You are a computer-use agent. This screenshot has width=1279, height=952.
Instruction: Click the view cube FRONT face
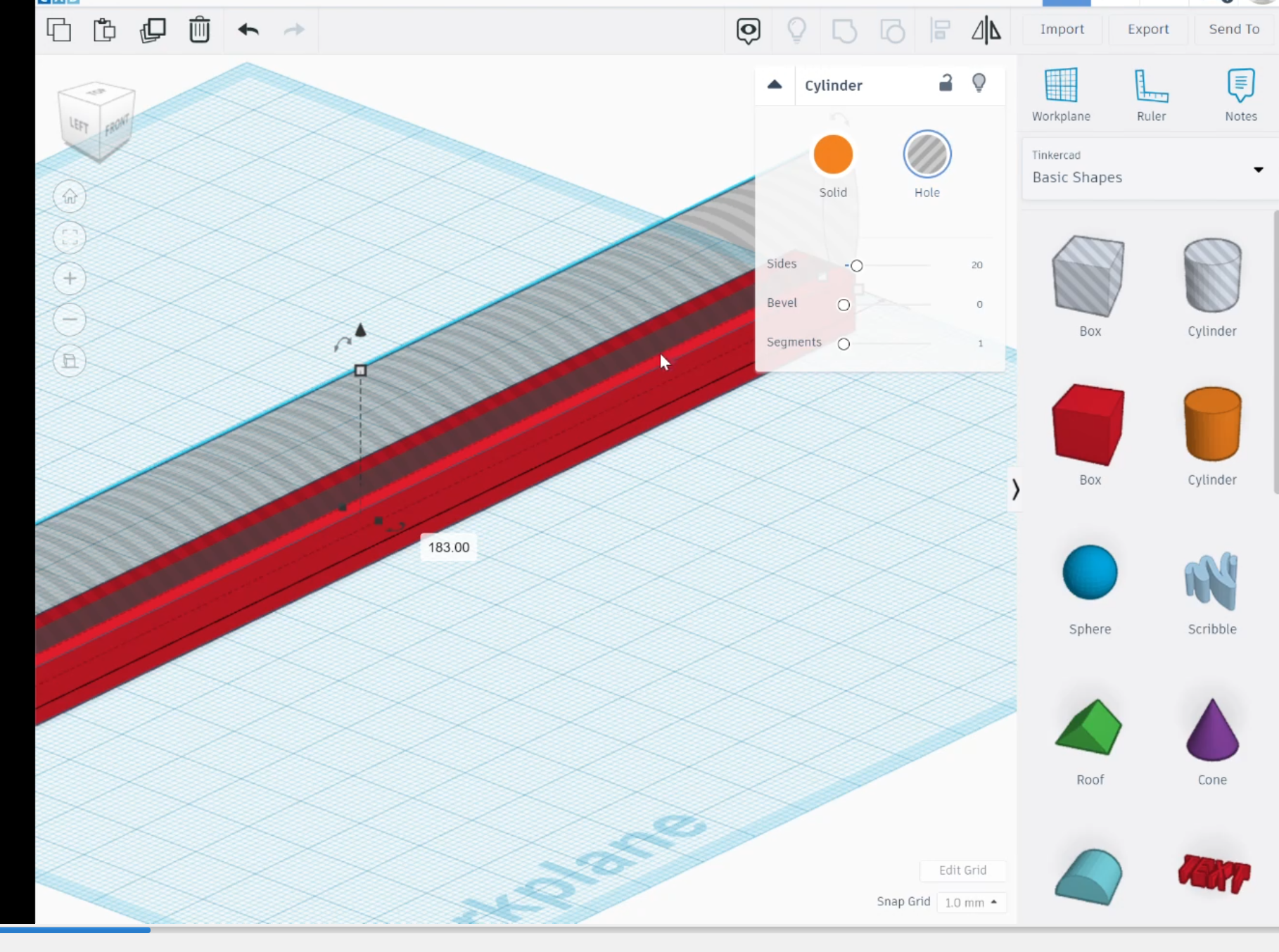(x=117, y=127)
